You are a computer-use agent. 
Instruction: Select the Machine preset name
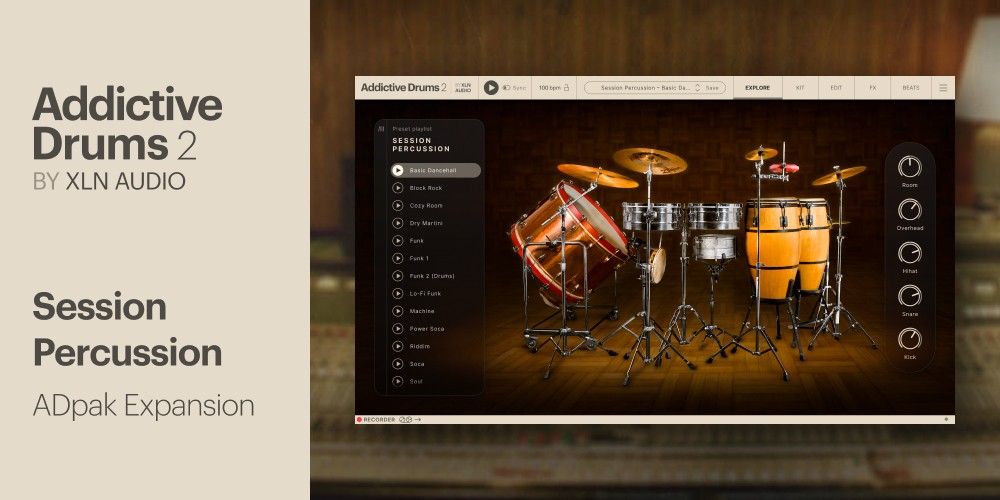[422, 311]
